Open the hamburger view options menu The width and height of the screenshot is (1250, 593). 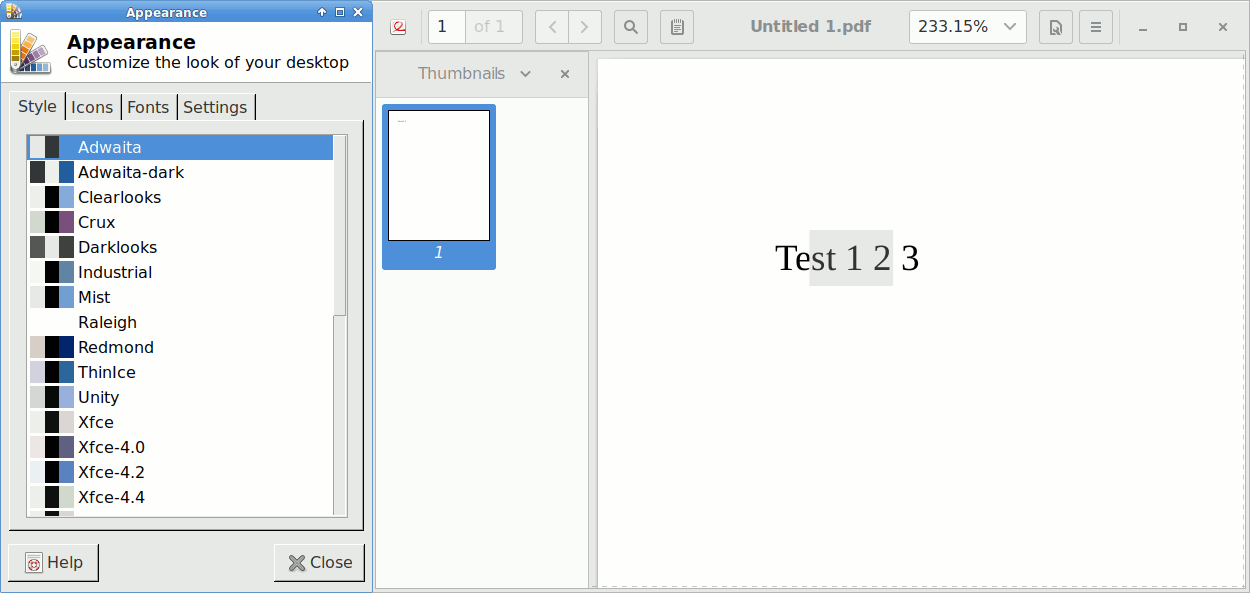coord(1096,27)
